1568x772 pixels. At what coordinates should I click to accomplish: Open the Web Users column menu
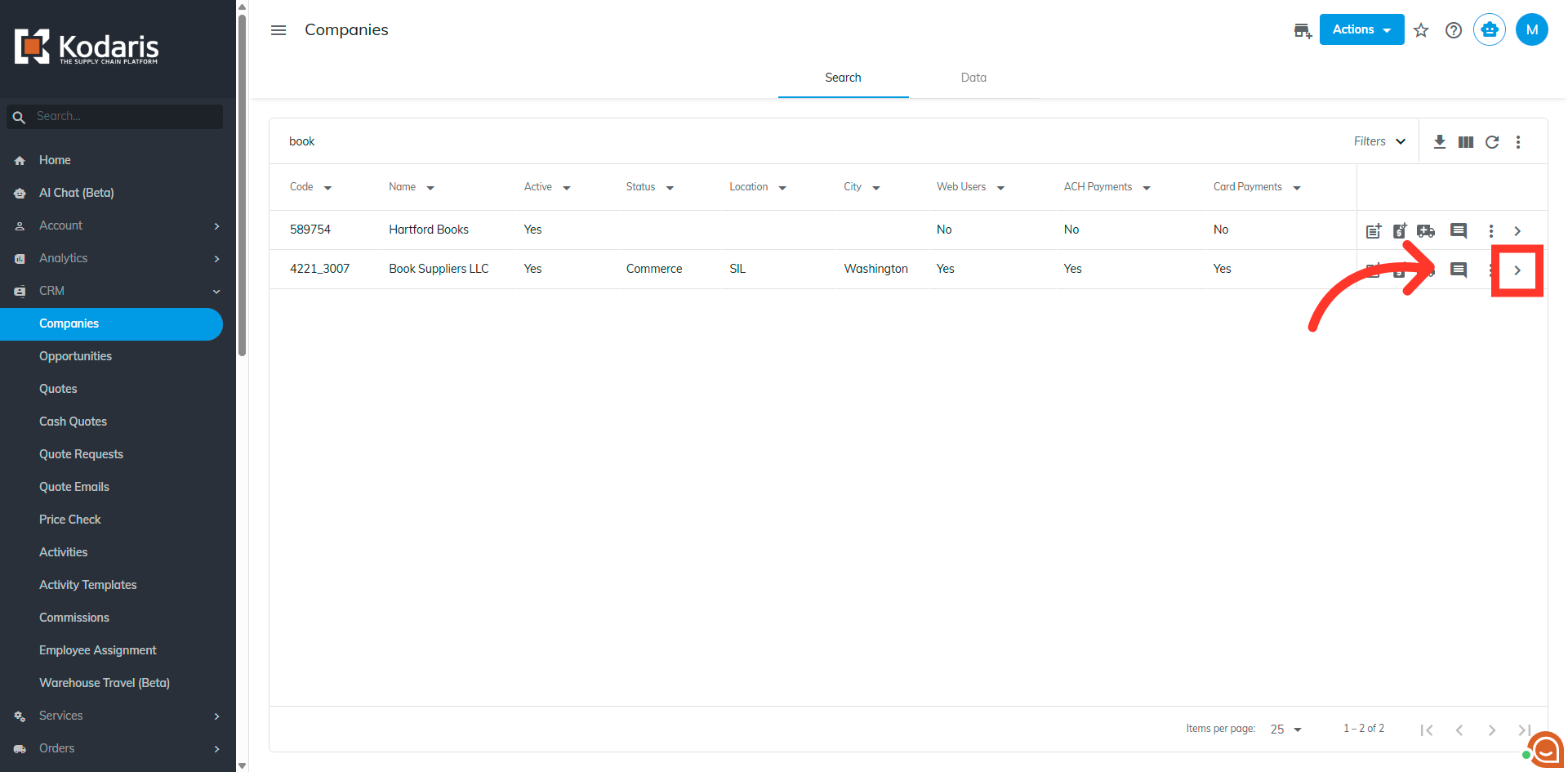(x=1000, y=188)
